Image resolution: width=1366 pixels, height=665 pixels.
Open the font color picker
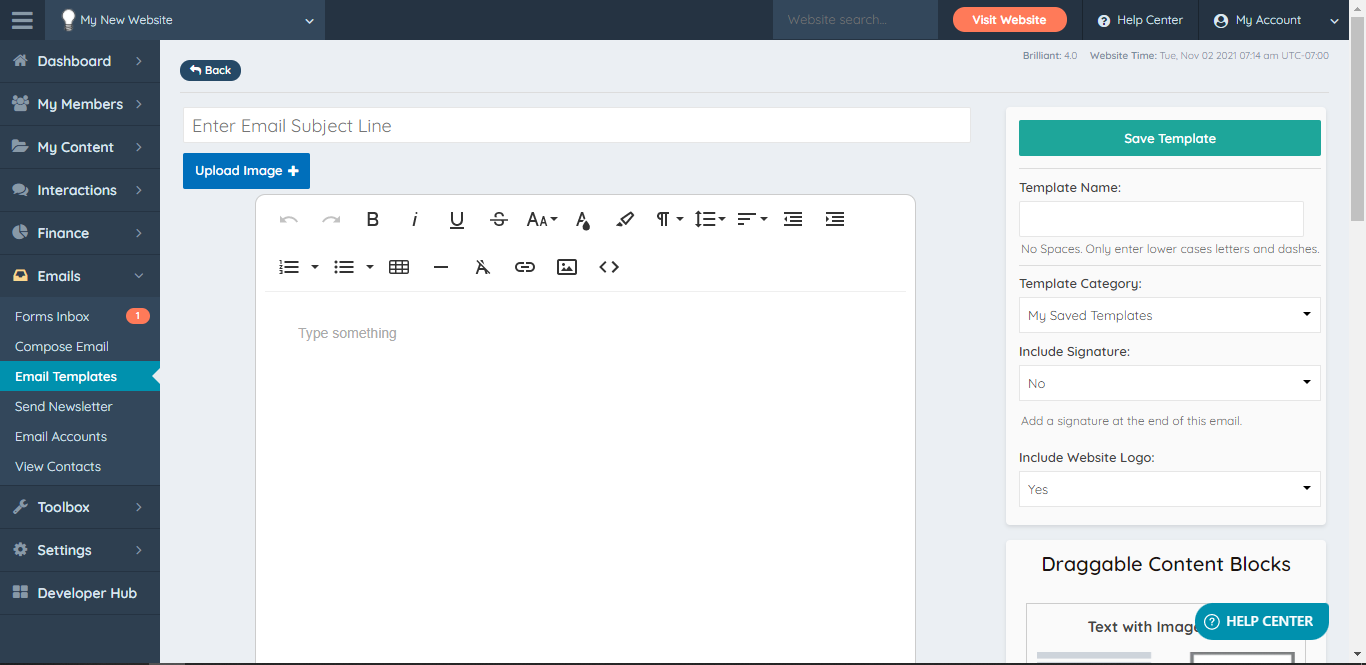pos(582,219)
